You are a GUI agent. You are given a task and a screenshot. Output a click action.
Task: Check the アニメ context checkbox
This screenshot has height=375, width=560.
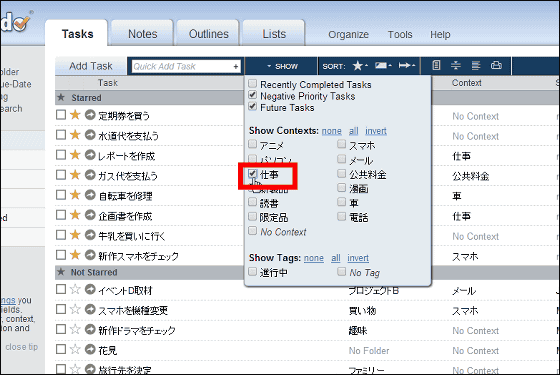tap(252, 144)
